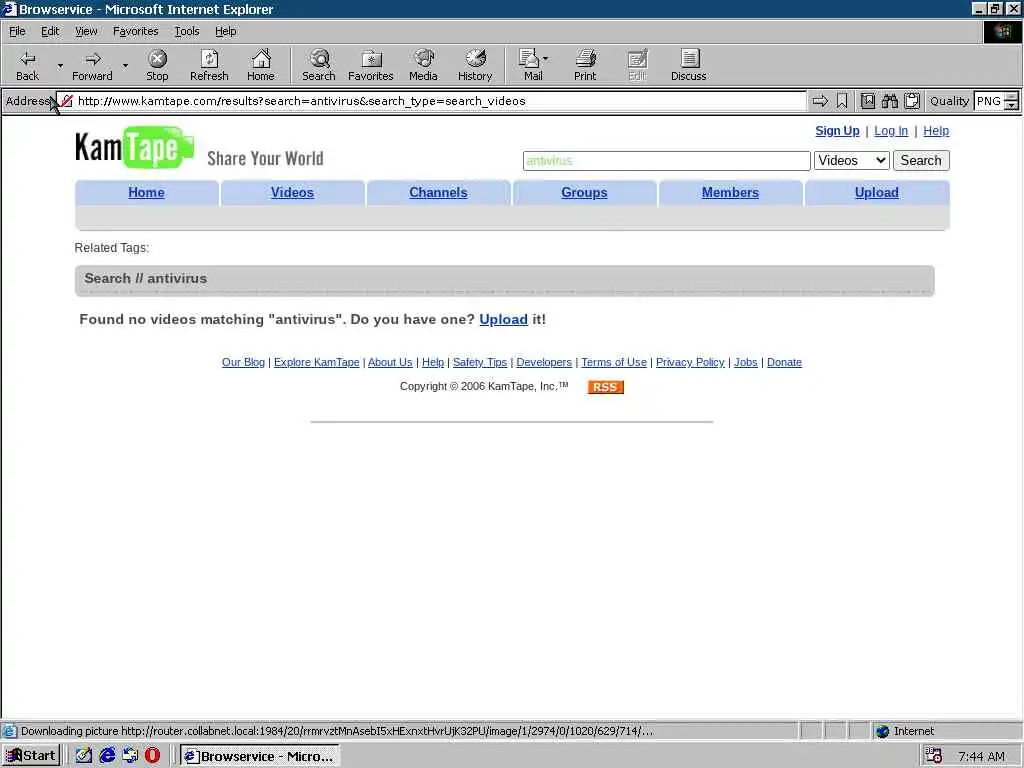
Task: Click the Browservice taskbar button
Action: 259,756
